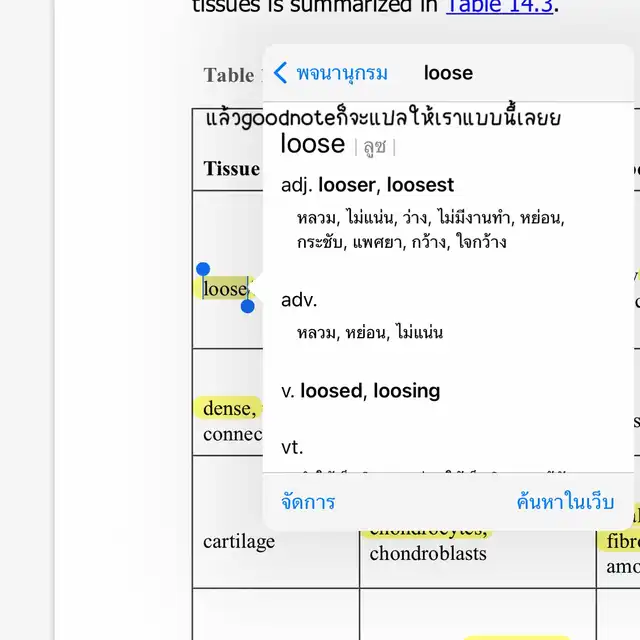The height and width of the screenshot is (640, 640).
Task: Tap the Thai adverb definition หลวม, หย่อน, ไม่แน่น
Action: 370,333
